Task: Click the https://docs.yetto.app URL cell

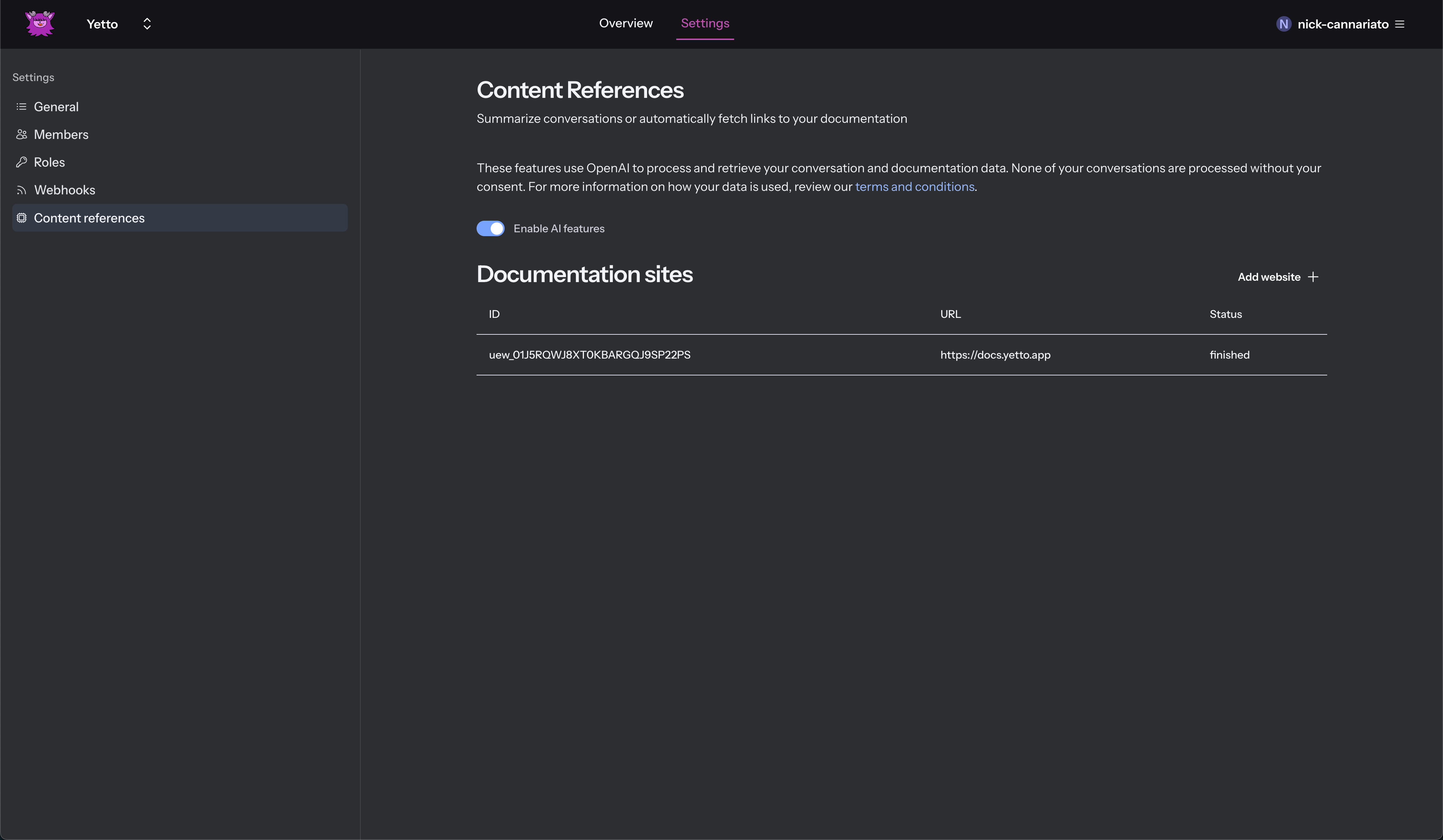Action: point(995,354)
